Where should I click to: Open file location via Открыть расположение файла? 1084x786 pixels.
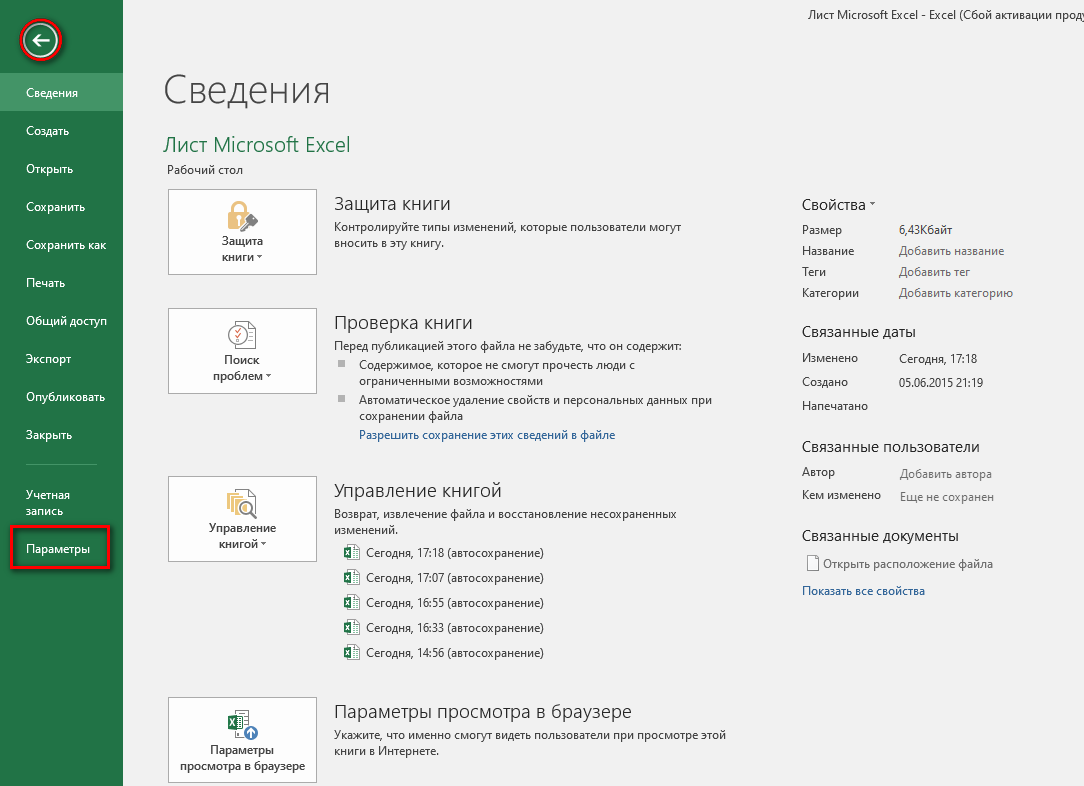[907, 564]
